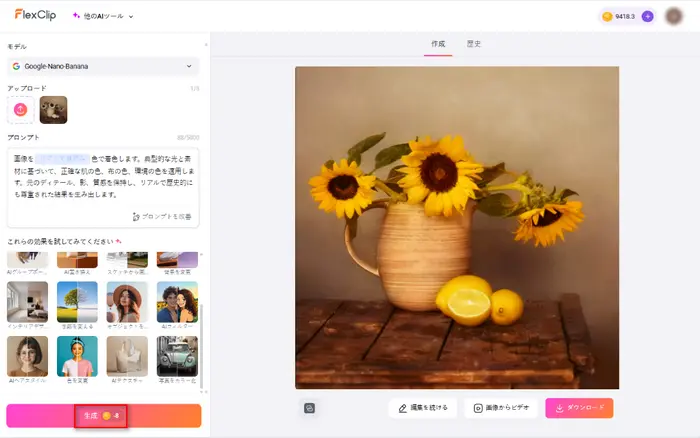Viewport: 700px width, 438px height.
Task: Click the FlexClip logo
Action: tap(37, 15)
